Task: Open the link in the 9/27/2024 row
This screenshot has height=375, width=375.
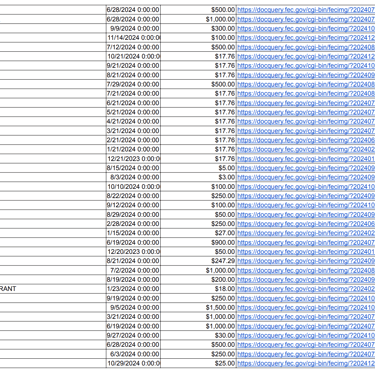Action: [306, 335]
